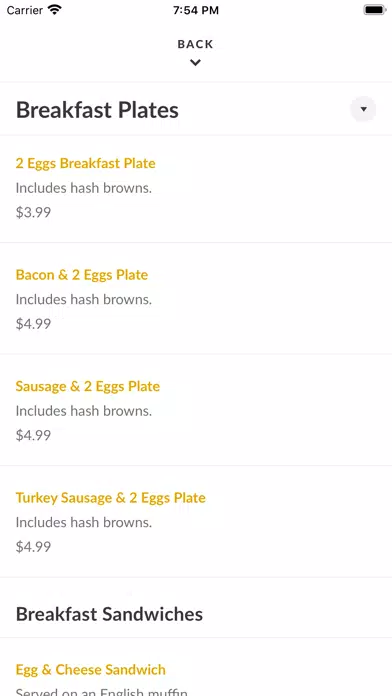Click the down chevron below BACK
The height and width of the screenshot is (696, 392).
point(195,63)
